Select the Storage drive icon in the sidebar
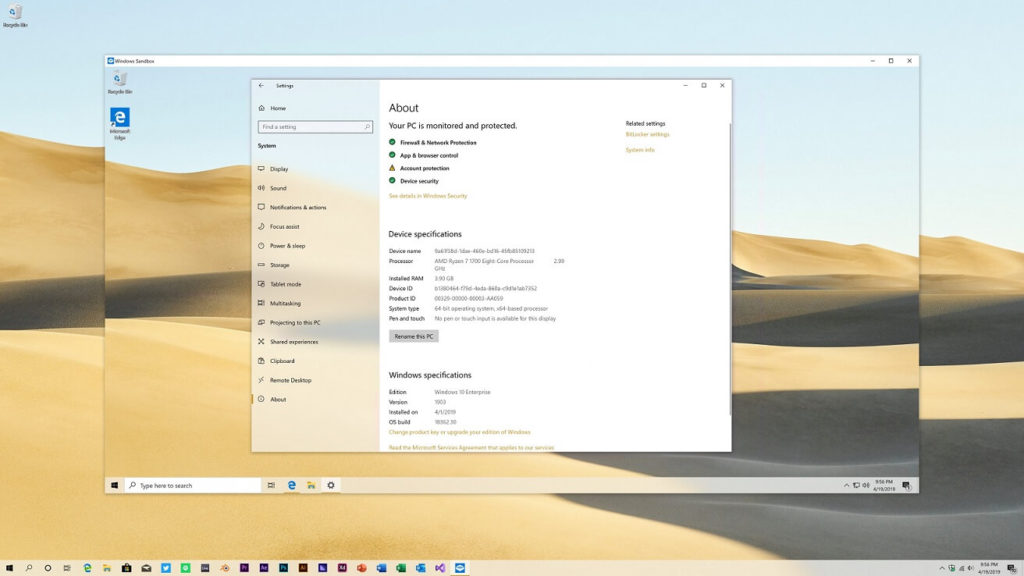The image size is (1024, 576). [x=262, y=265]
